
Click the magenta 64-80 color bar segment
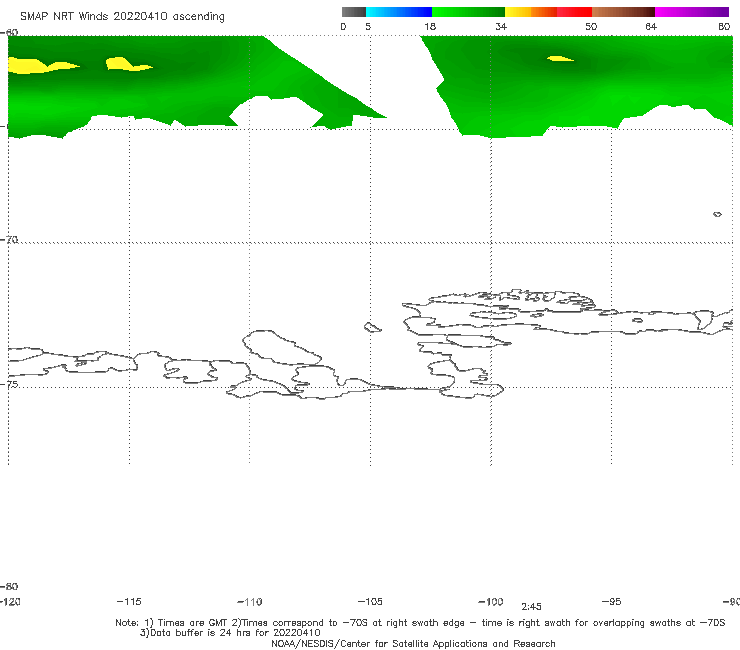[692, 12]
